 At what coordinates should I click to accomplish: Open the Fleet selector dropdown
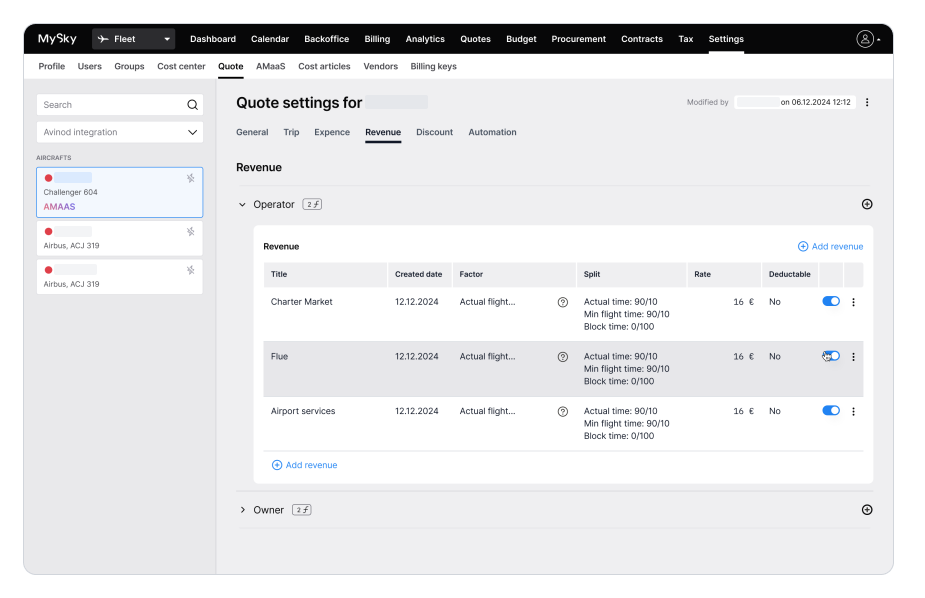(134, 39)
